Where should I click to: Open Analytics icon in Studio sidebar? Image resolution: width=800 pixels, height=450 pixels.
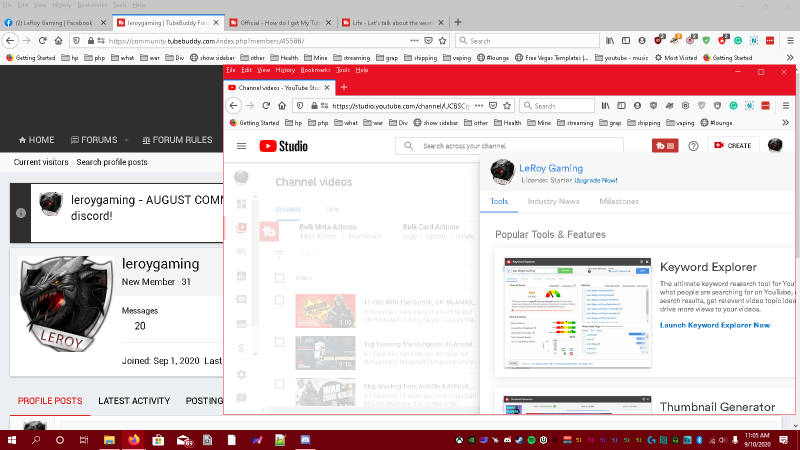coord(240,274)
